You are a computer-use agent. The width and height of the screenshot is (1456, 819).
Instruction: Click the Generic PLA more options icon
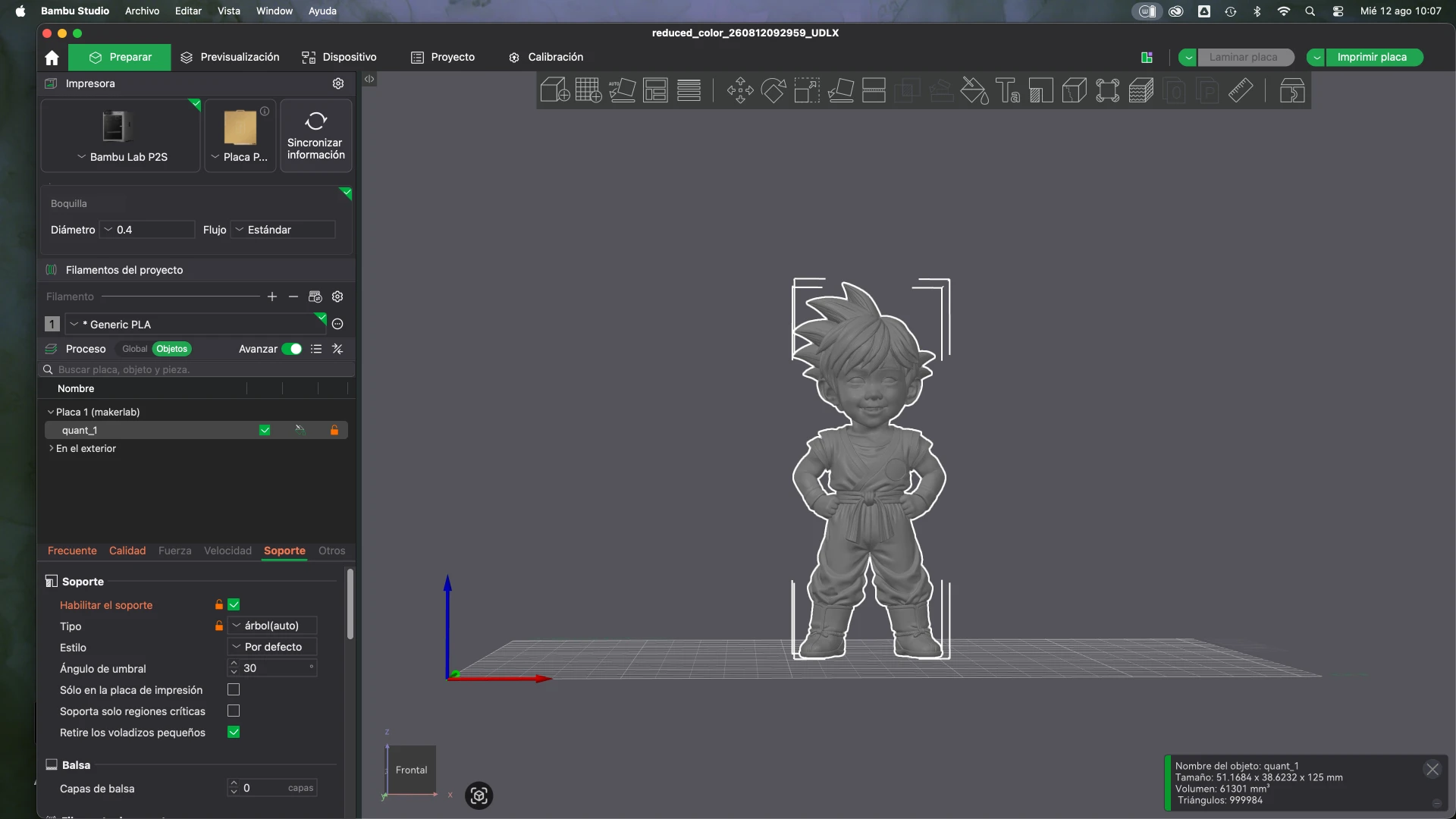coord(338,324)
